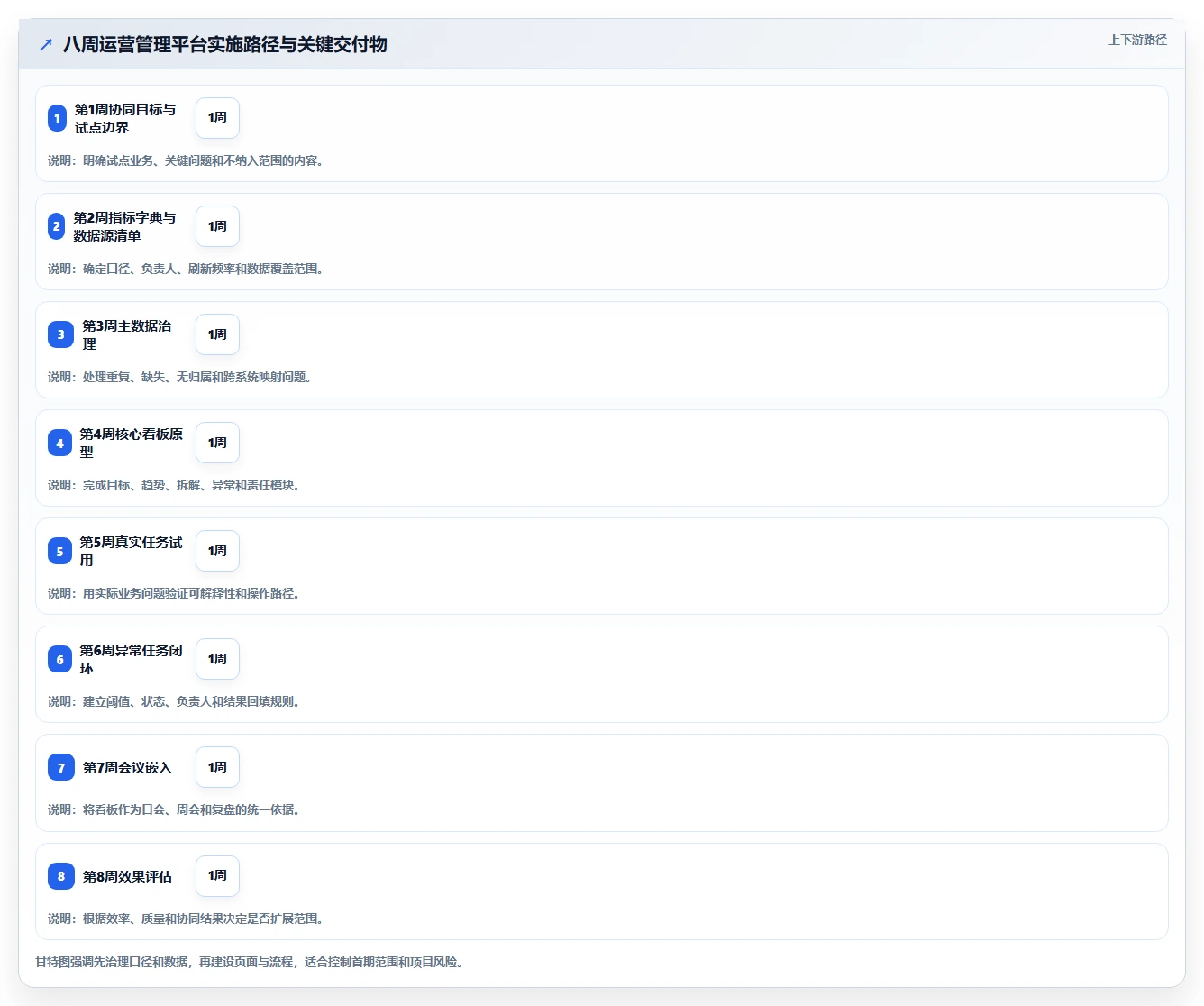Select the step 3 number badge
Image resolution: width=1204 pixels, height=1006 pixels.
pyautogui.click(x=61, y=334)
